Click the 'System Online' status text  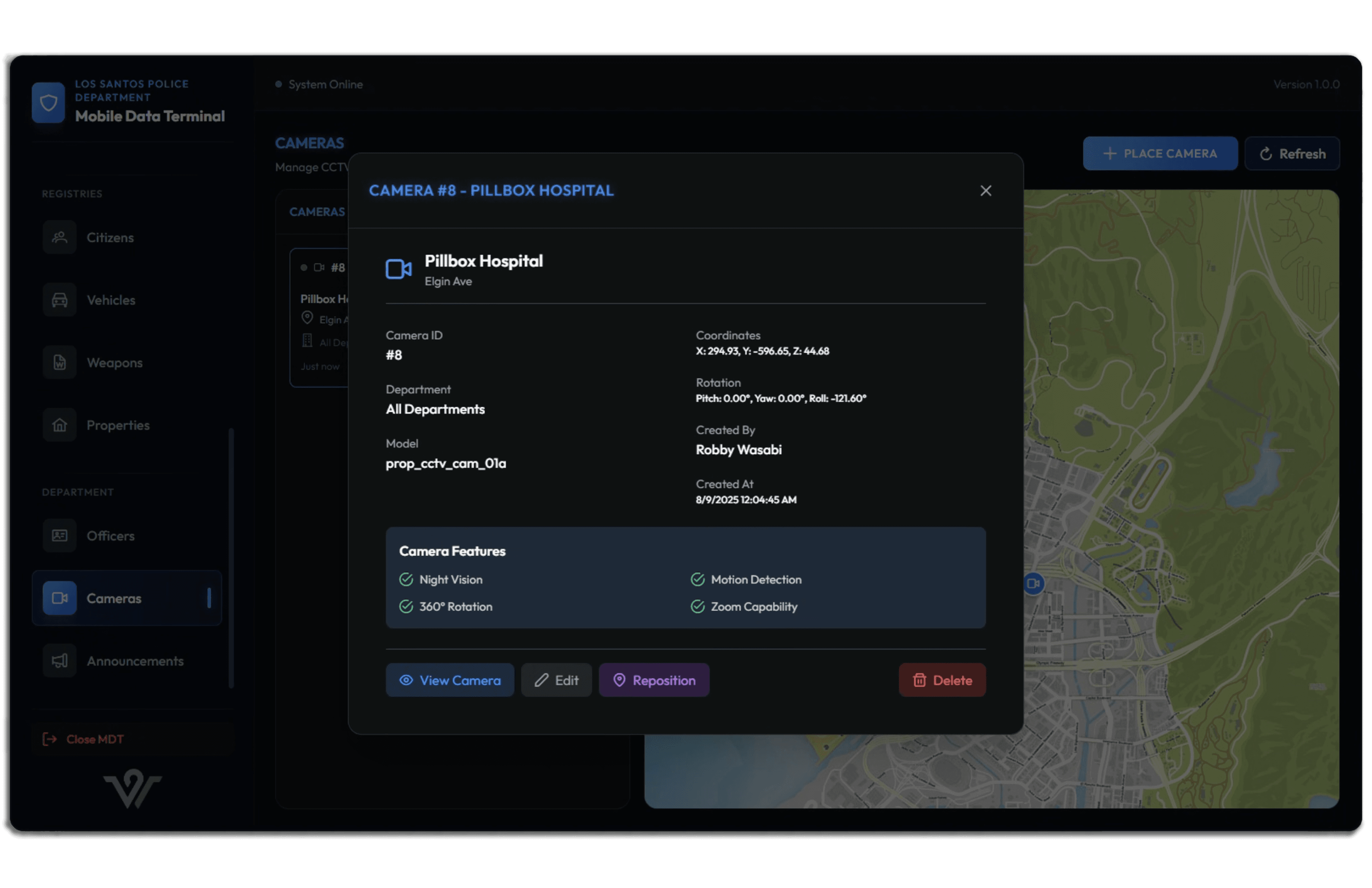point(326,85)
